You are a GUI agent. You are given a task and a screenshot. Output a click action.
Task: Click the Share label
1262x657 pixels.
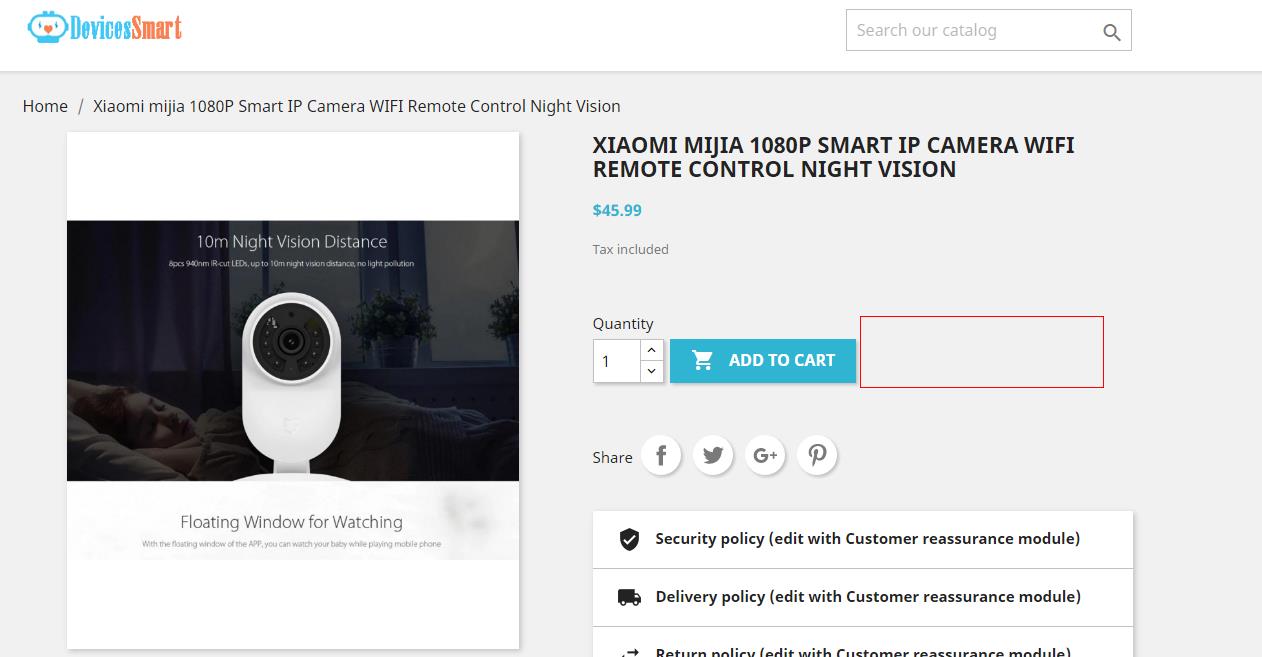tap(612, 457)
